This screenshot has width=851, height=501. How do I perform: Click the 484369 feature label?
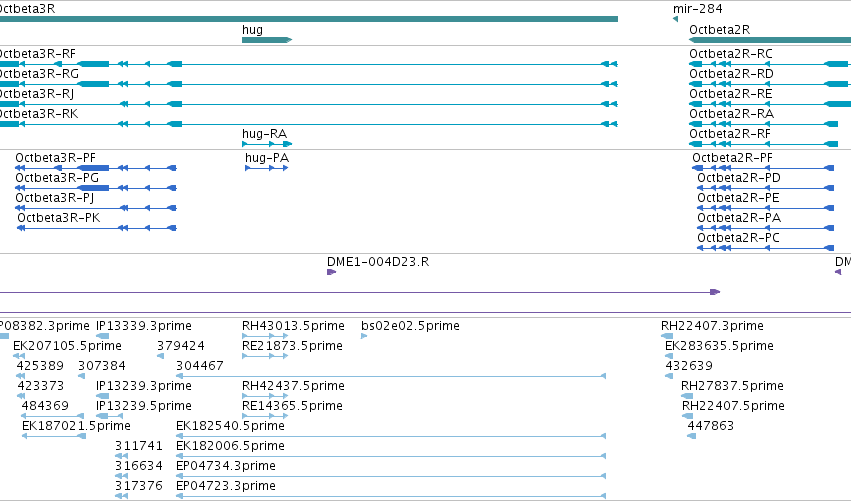[45, 407]
